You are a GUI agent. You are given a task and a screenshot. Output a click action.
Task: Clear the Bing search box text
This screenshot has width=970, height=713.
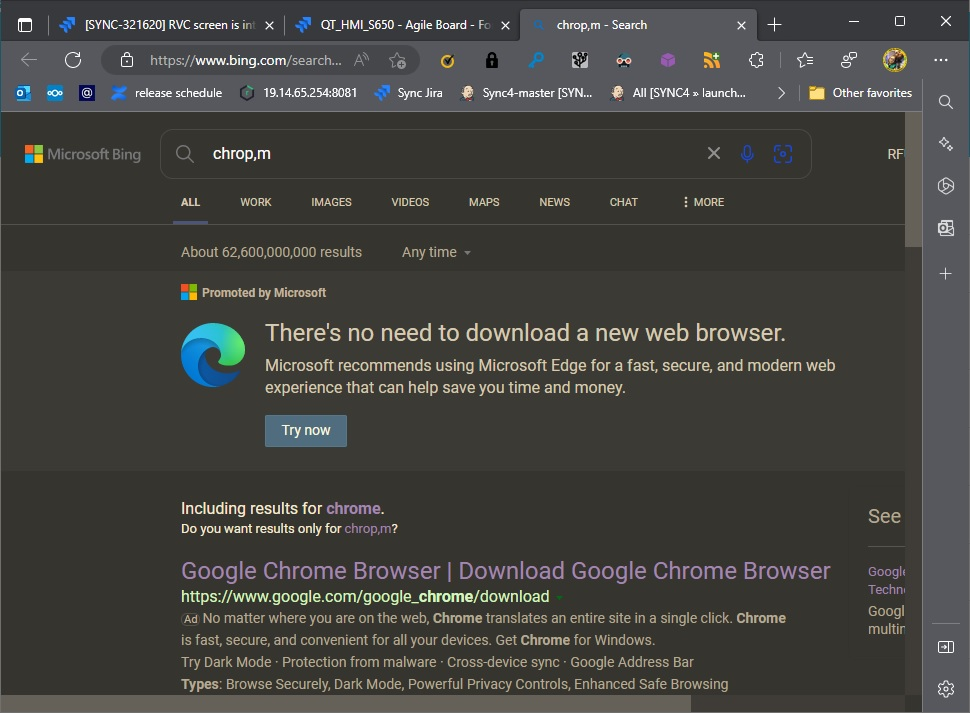pos(714,153)
